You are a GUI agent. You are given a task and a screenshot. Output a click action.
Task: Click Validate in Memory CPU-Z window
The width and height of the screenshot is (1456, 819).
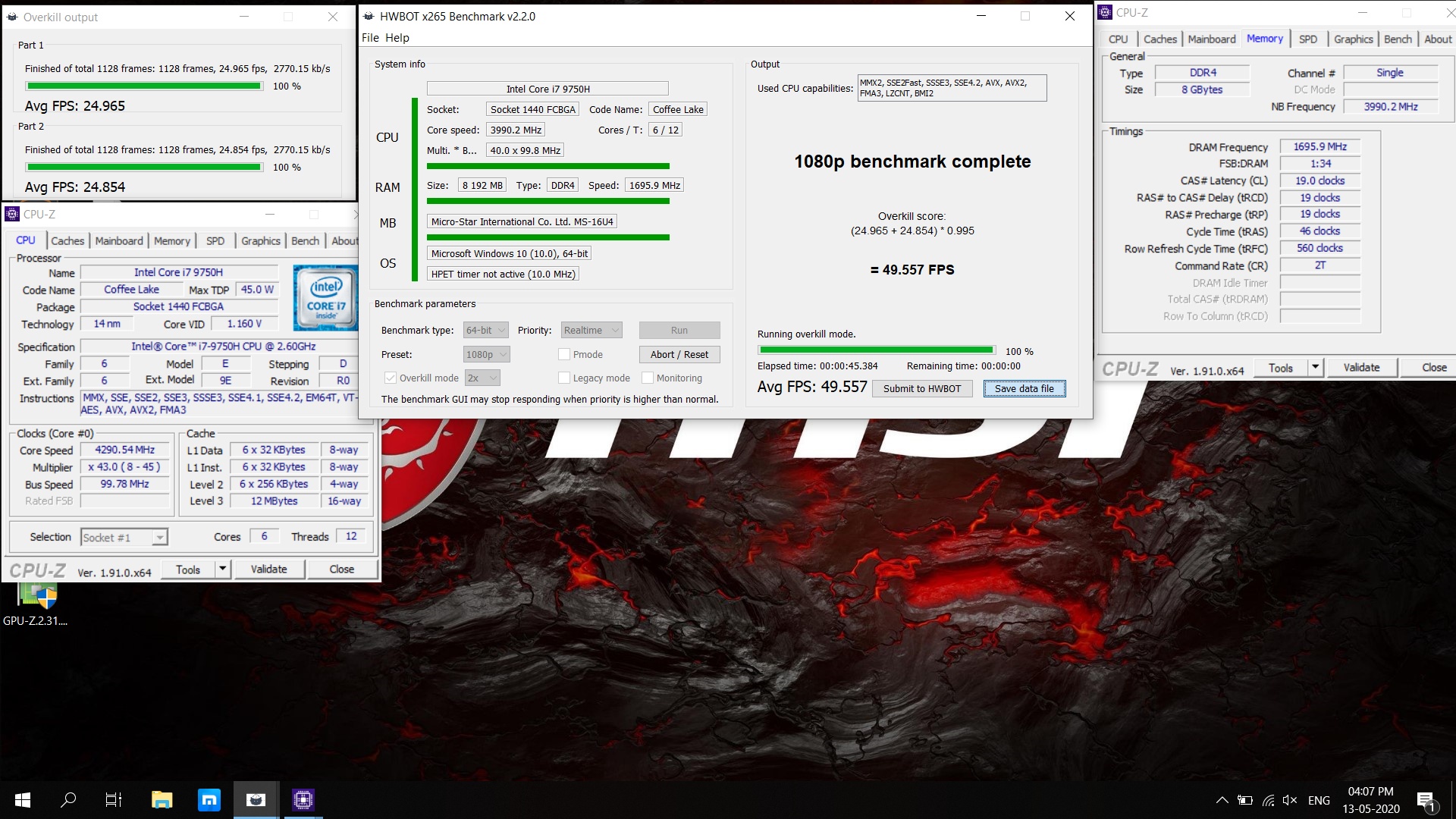1362,367
